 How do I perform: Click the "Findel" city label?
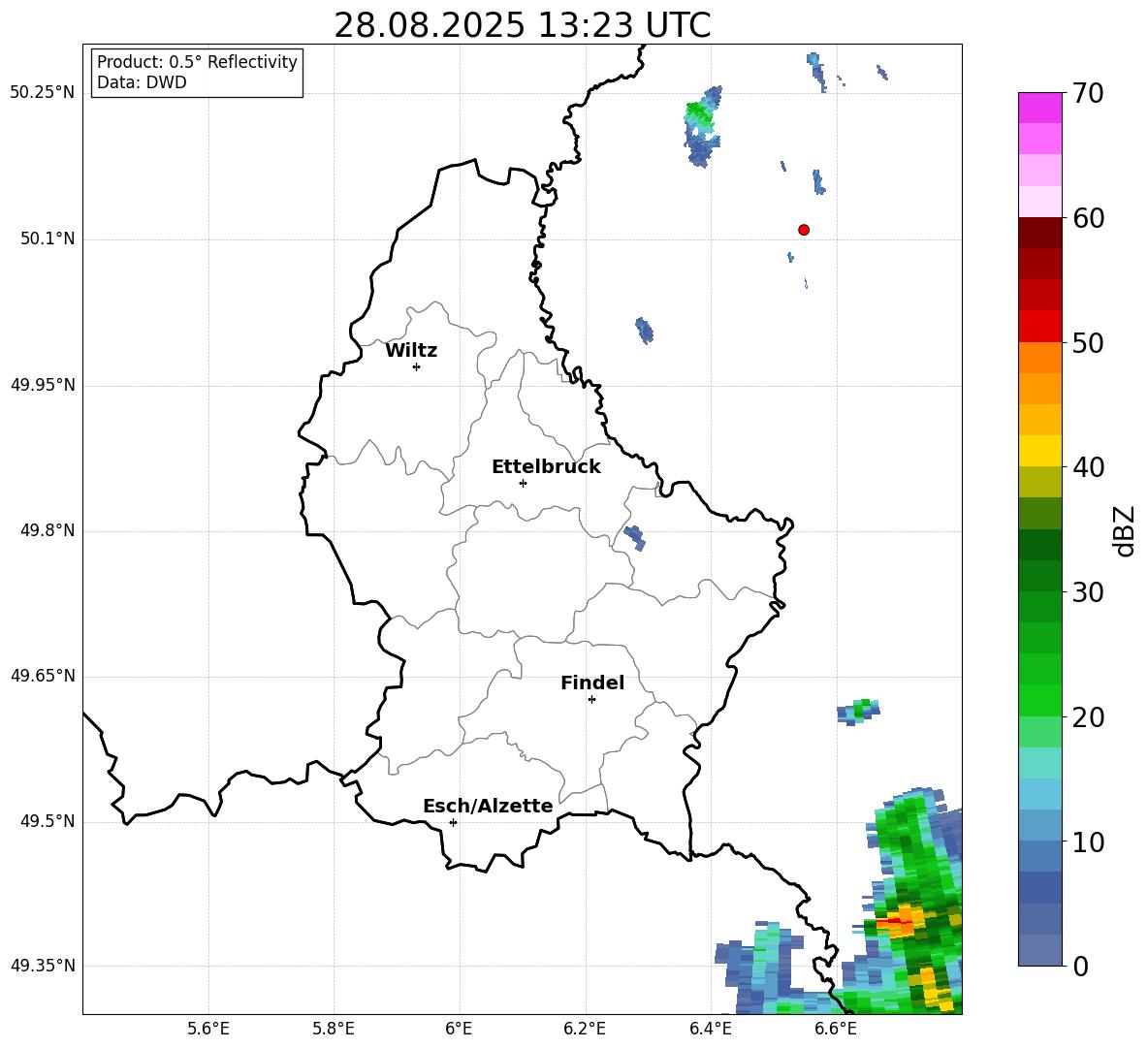tap(592, 683)
